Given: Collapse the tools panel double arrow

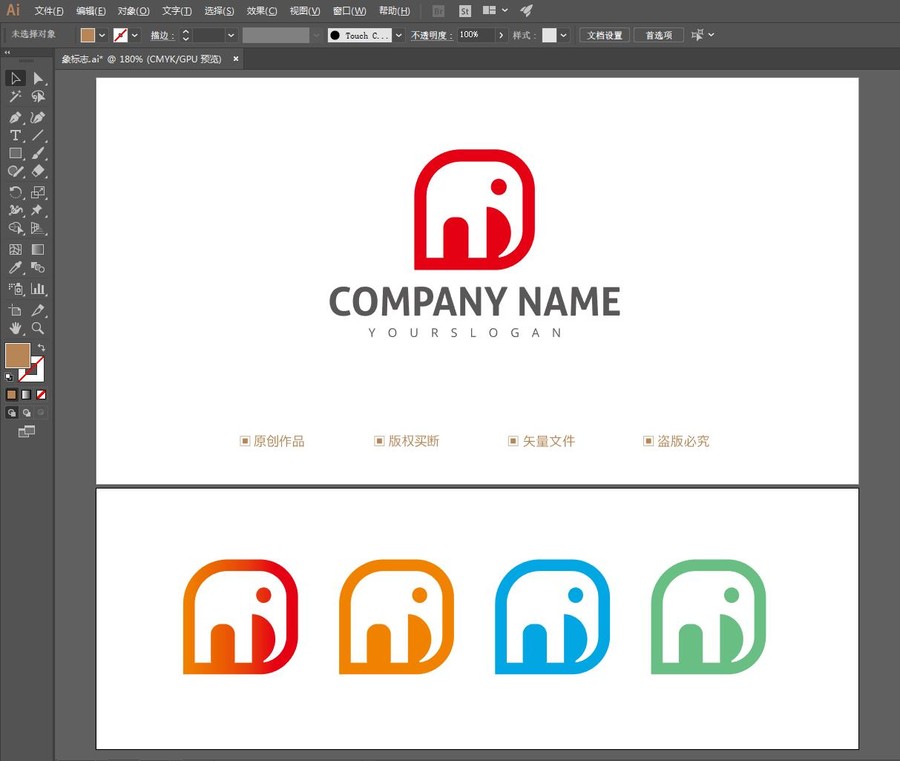Looking at the screenshot, I should coord(7,52).
